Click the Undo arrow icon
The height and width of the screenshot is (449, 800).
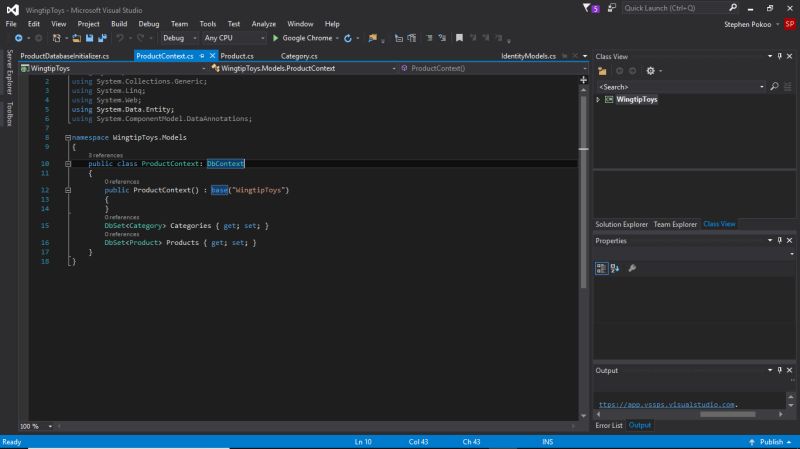click(x=119, y=38)
